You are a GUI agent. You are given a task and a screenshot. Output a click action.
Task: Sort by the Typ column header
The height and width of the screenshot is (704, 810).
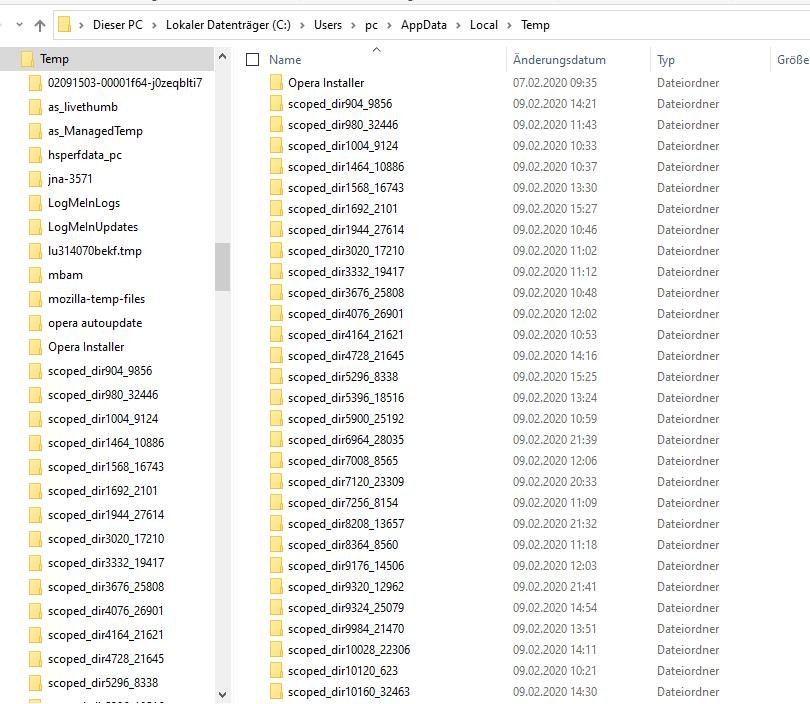tap(666, 60)
